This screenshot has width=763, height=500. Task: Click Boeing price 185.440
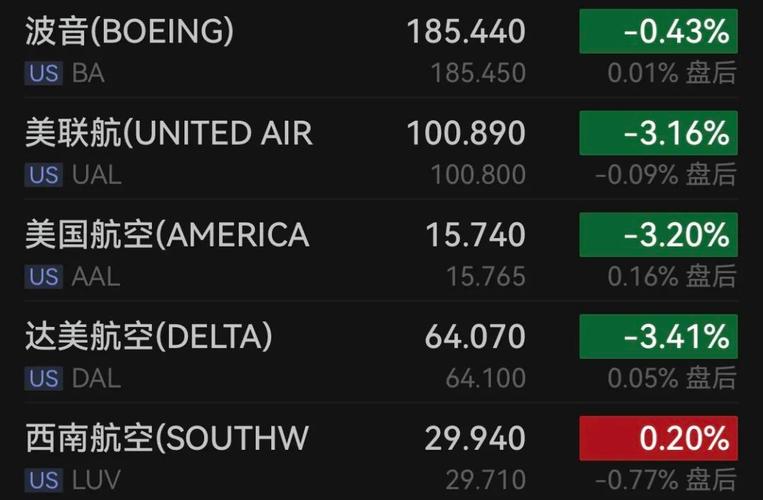(466, 32)
